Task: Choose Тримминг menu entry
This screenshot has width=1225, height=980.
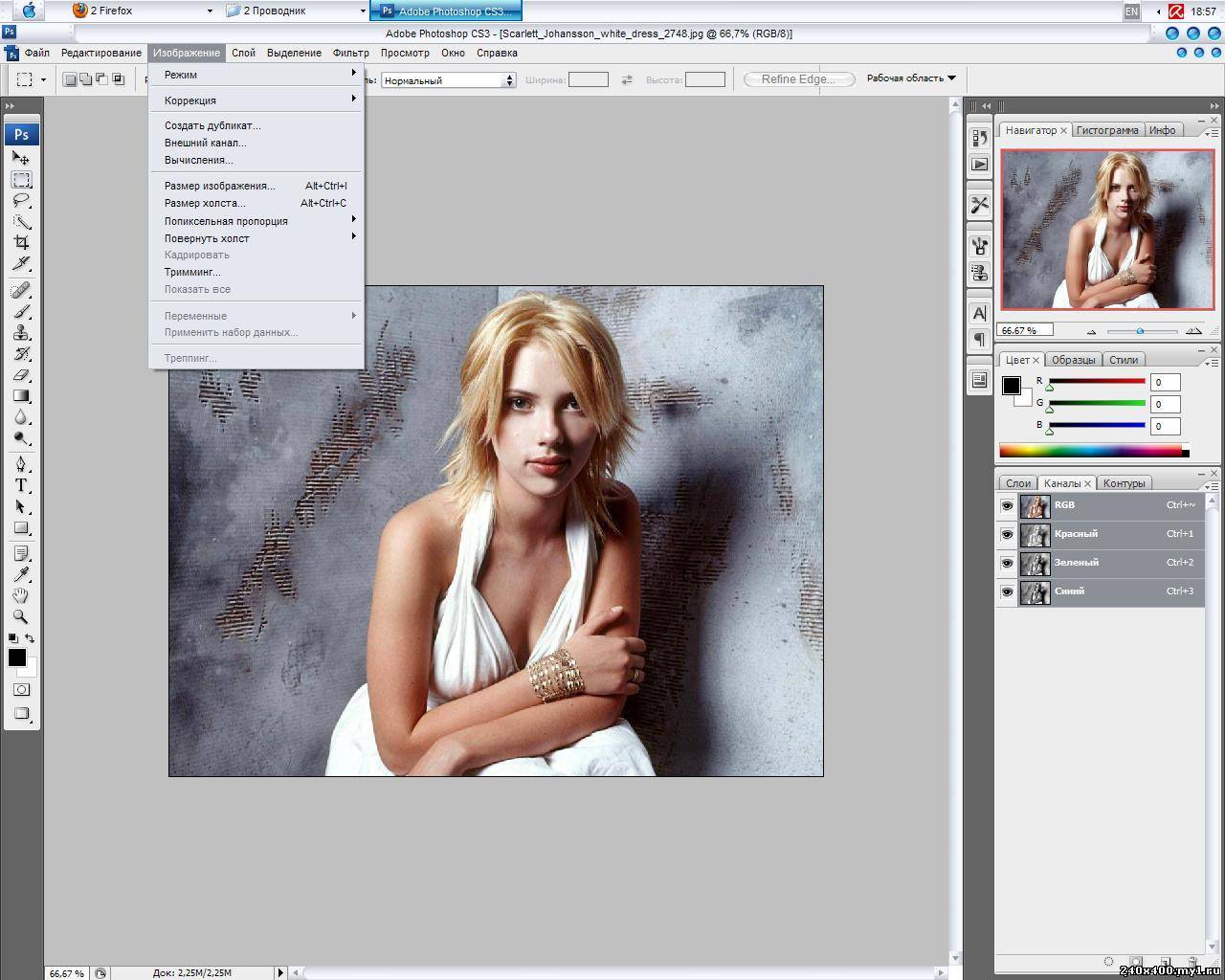Action: pyautogui.click(x=256, y=272)
